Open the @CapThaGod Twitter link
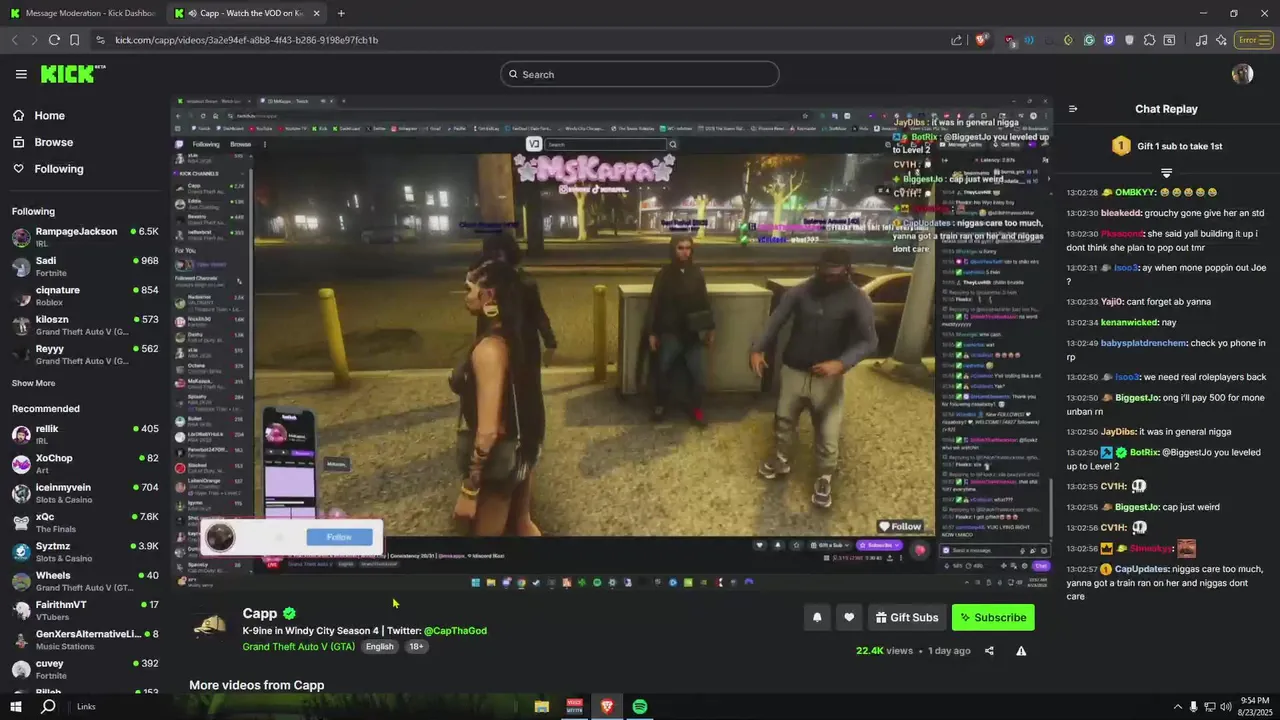The image size is (1280, 720). 455,631
